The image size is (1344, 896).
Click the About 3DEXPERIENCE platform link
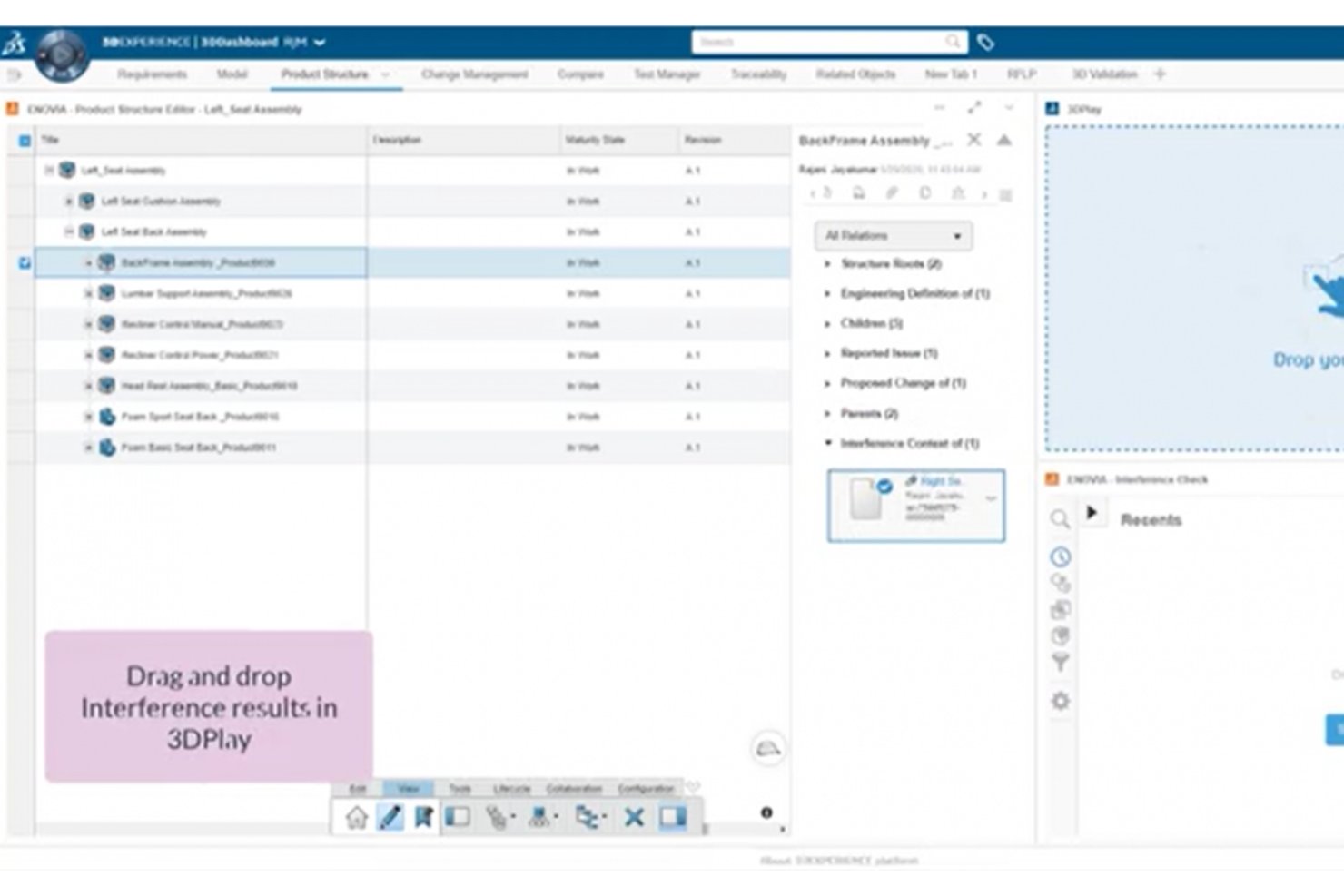[838, 860]
